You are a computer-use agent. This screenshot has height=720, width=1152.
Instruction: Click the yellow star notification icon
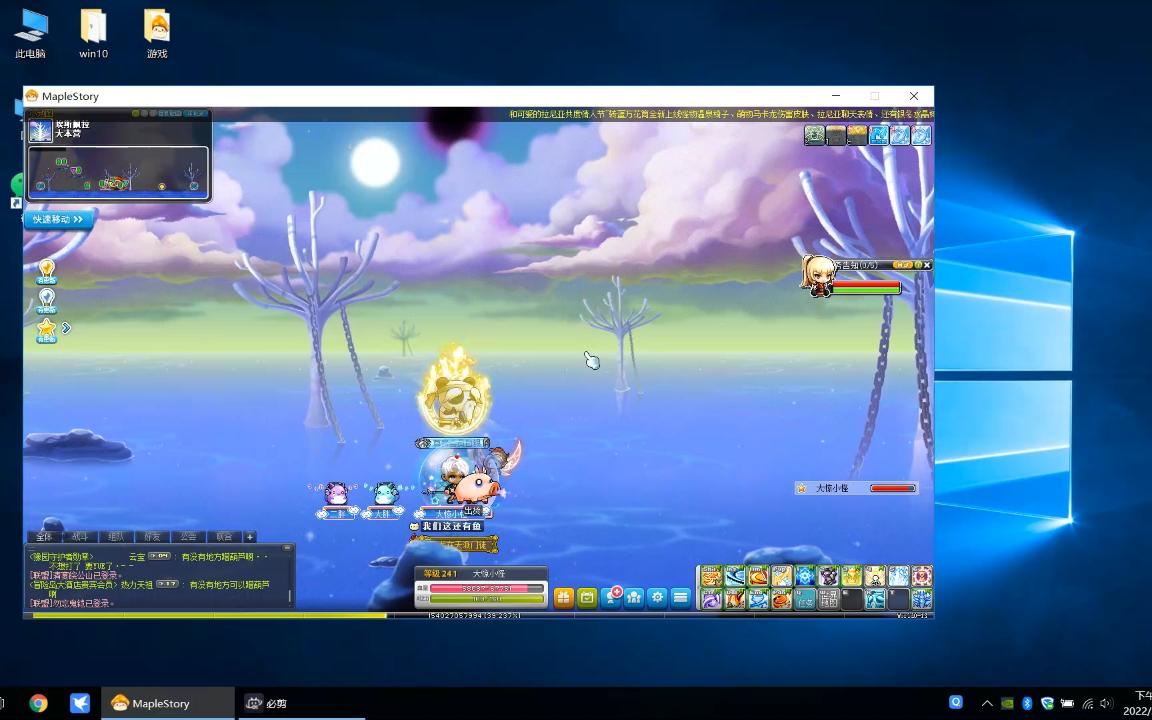click(47, 330)
